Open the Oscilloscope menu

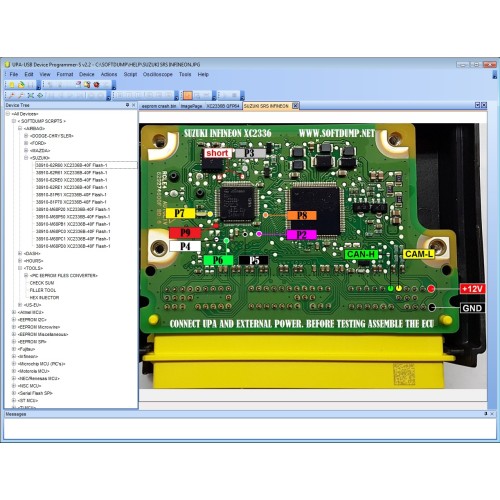coord(158,74)
